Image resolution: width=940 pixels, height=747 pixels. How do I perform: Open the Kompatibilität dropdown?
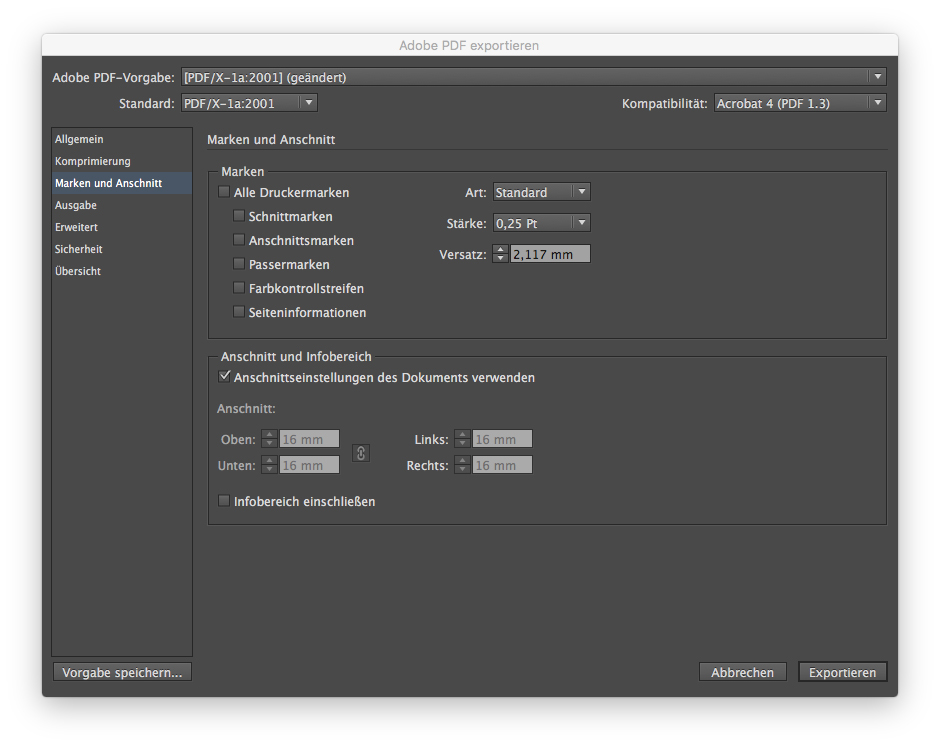tap(800, 103)
